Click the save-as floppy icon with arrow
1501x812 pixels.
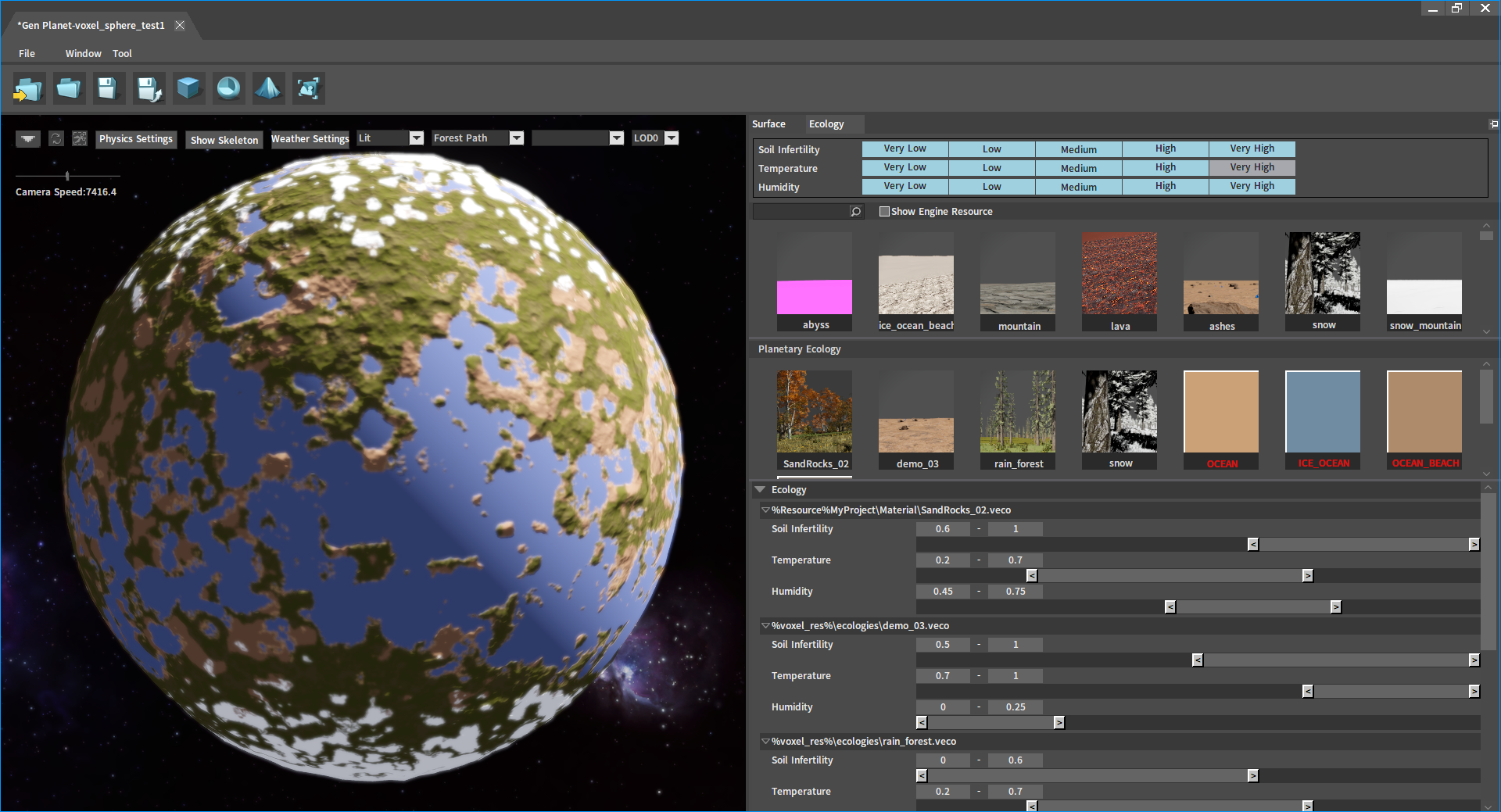click(x=149, y=88)
